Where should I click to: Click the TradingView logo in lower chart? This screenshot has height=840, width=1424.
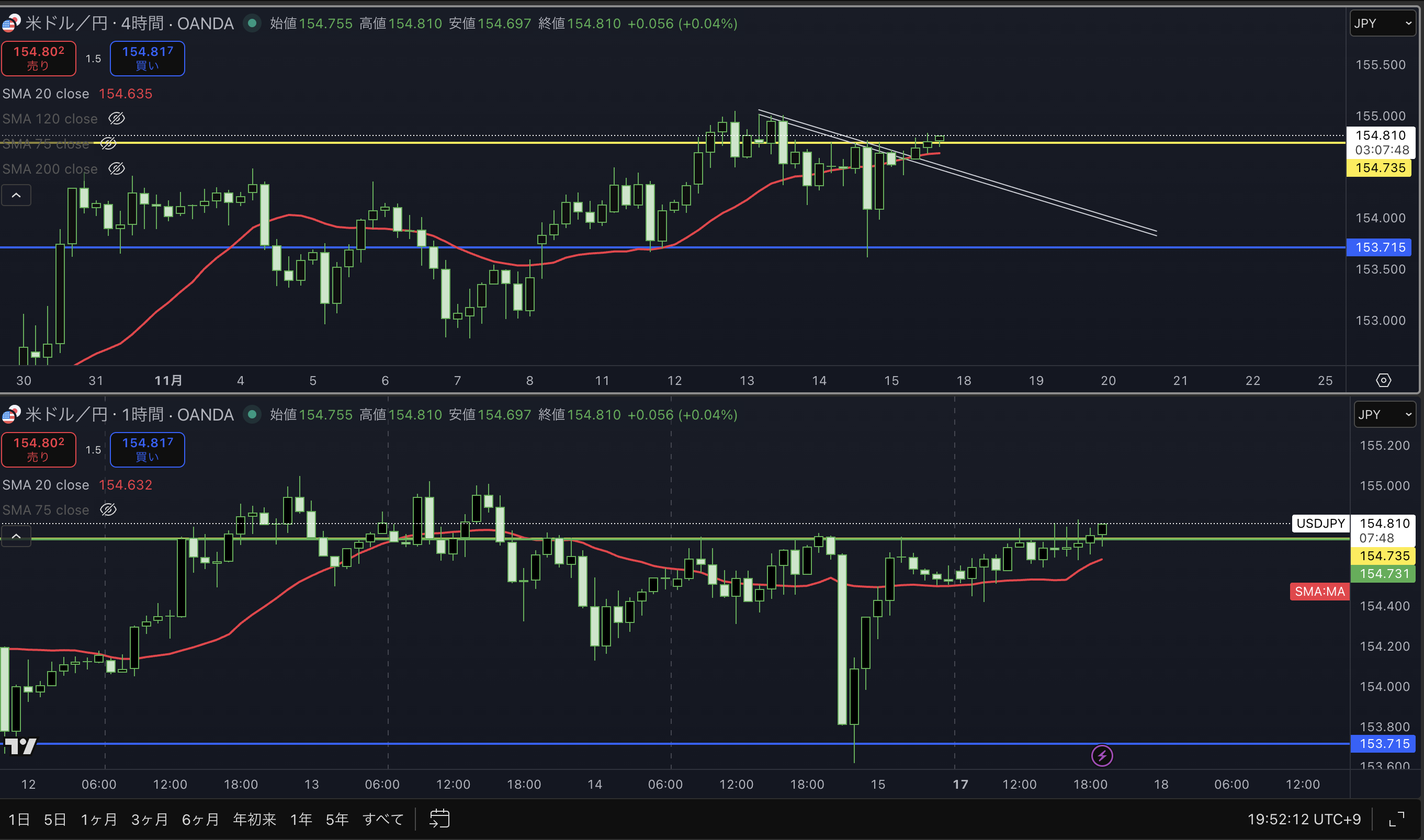20,746
